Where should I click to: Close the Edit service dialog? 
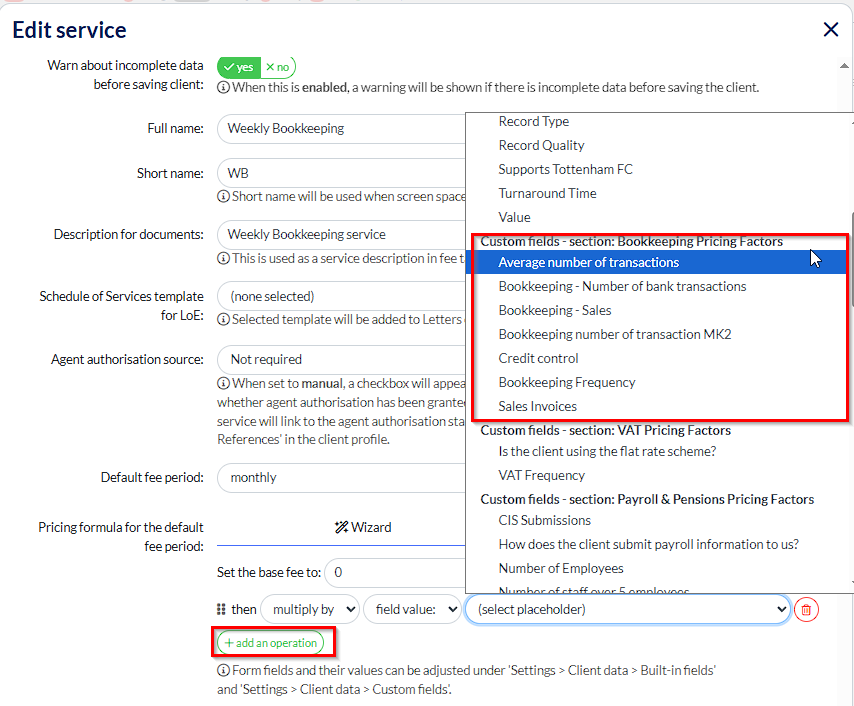[x=830, y=30]
